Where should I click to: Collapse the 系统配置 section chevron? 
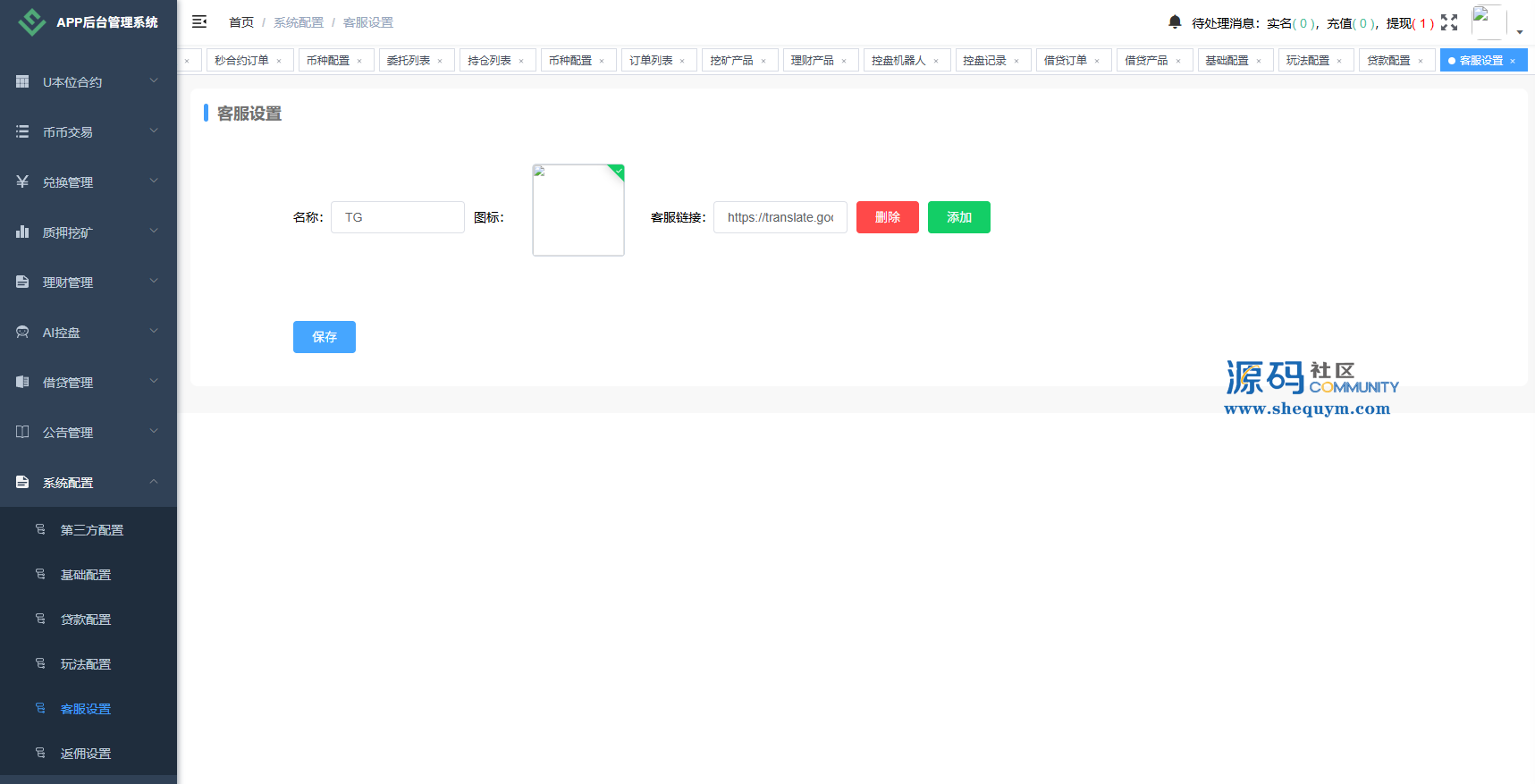[154, 481]
